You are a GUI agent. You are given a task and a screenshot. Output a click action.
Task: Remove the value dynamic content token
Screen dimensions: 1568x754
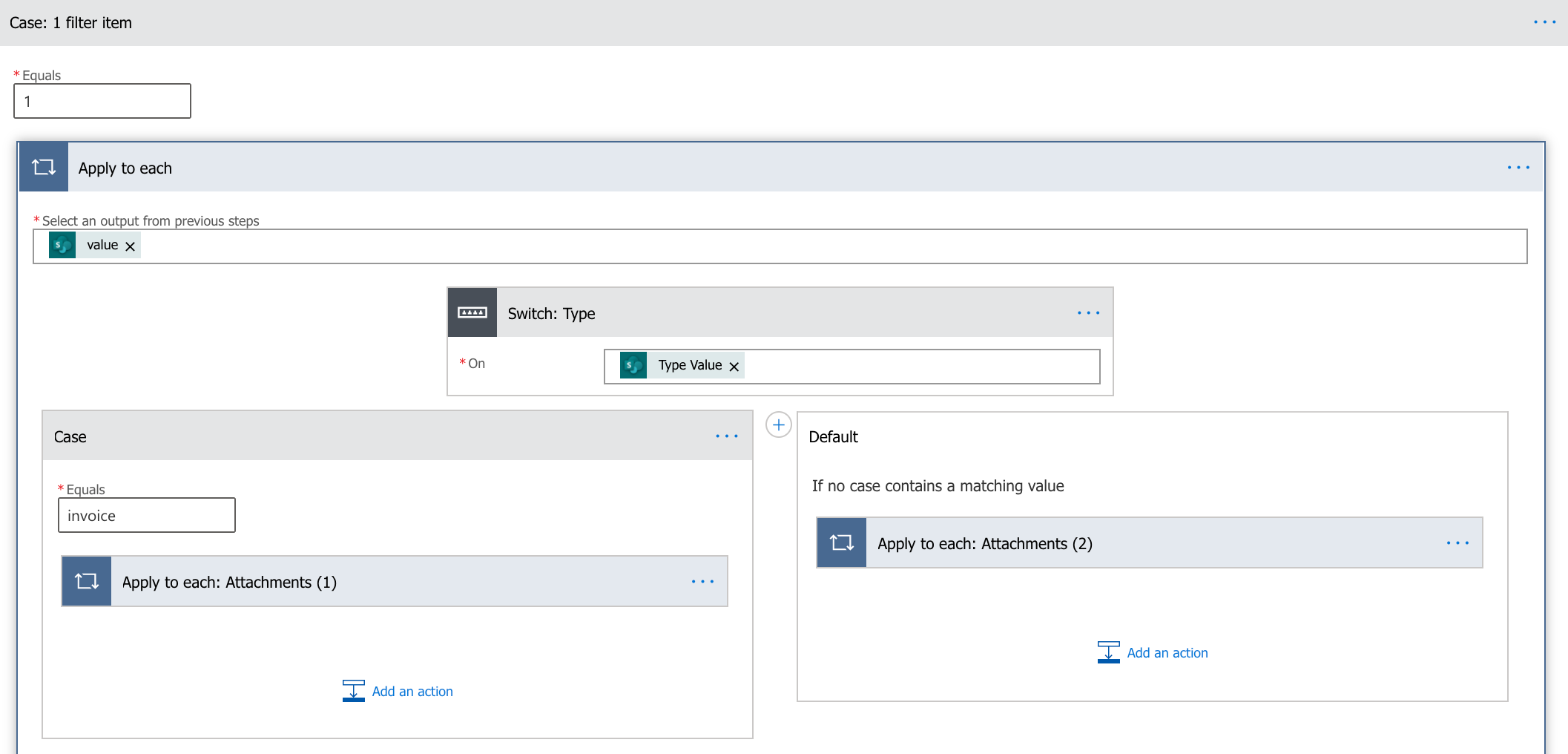[x=131, y=246]
